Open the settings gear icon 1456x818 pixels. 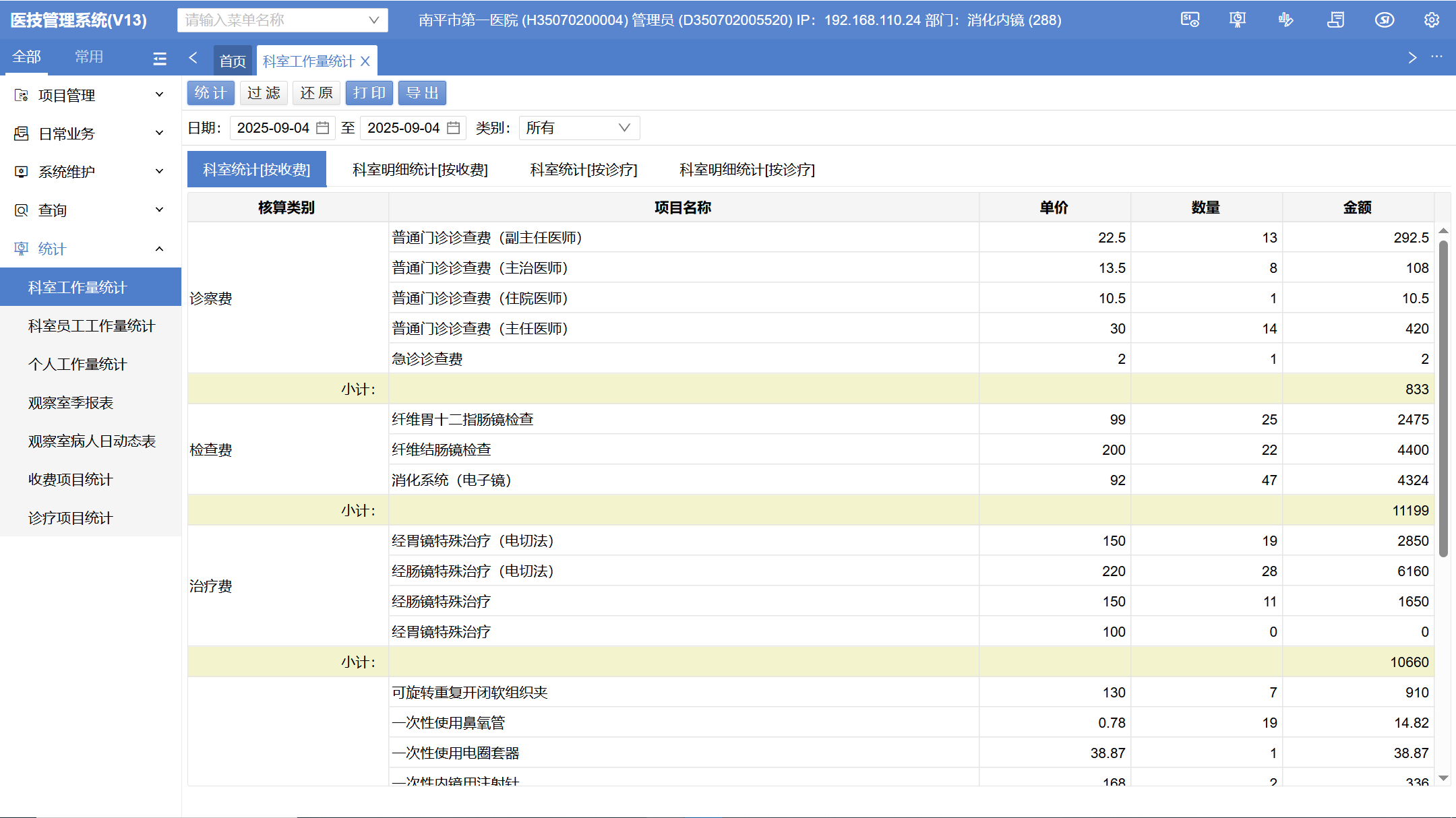click(1432, 20)
